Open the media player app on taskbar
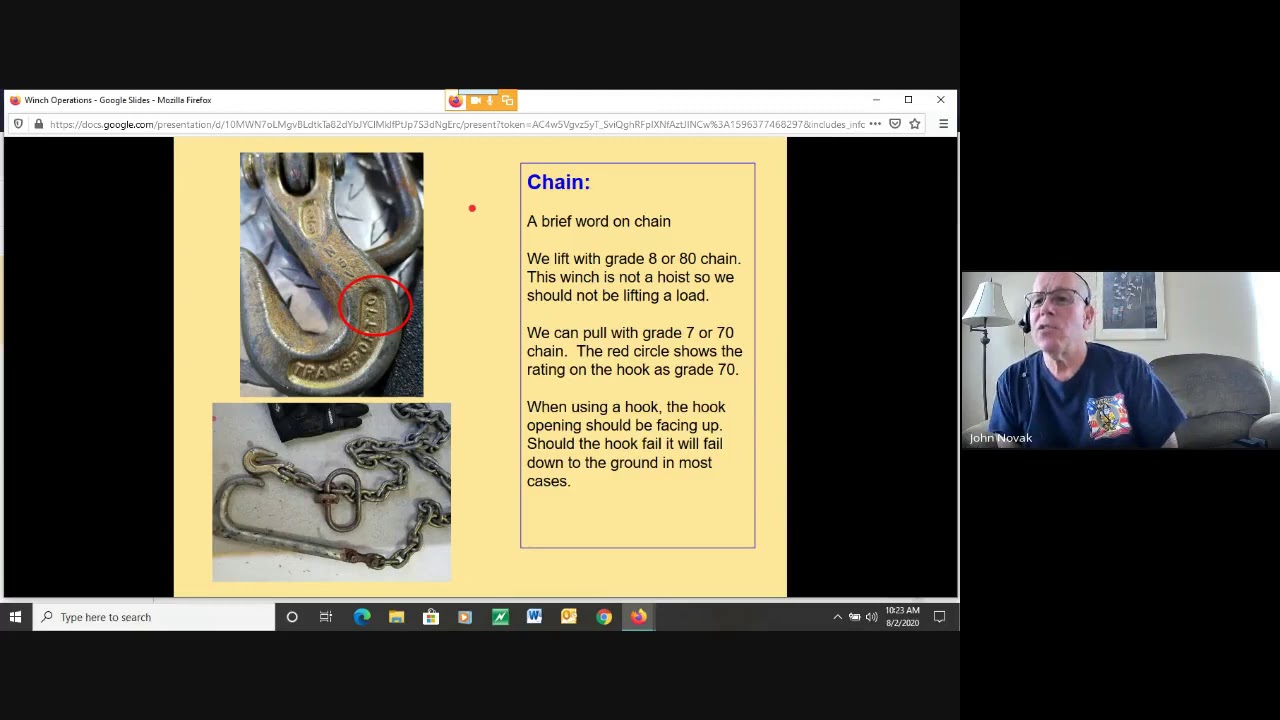Viewport: 1280px width, 720px height. point(465,617)
